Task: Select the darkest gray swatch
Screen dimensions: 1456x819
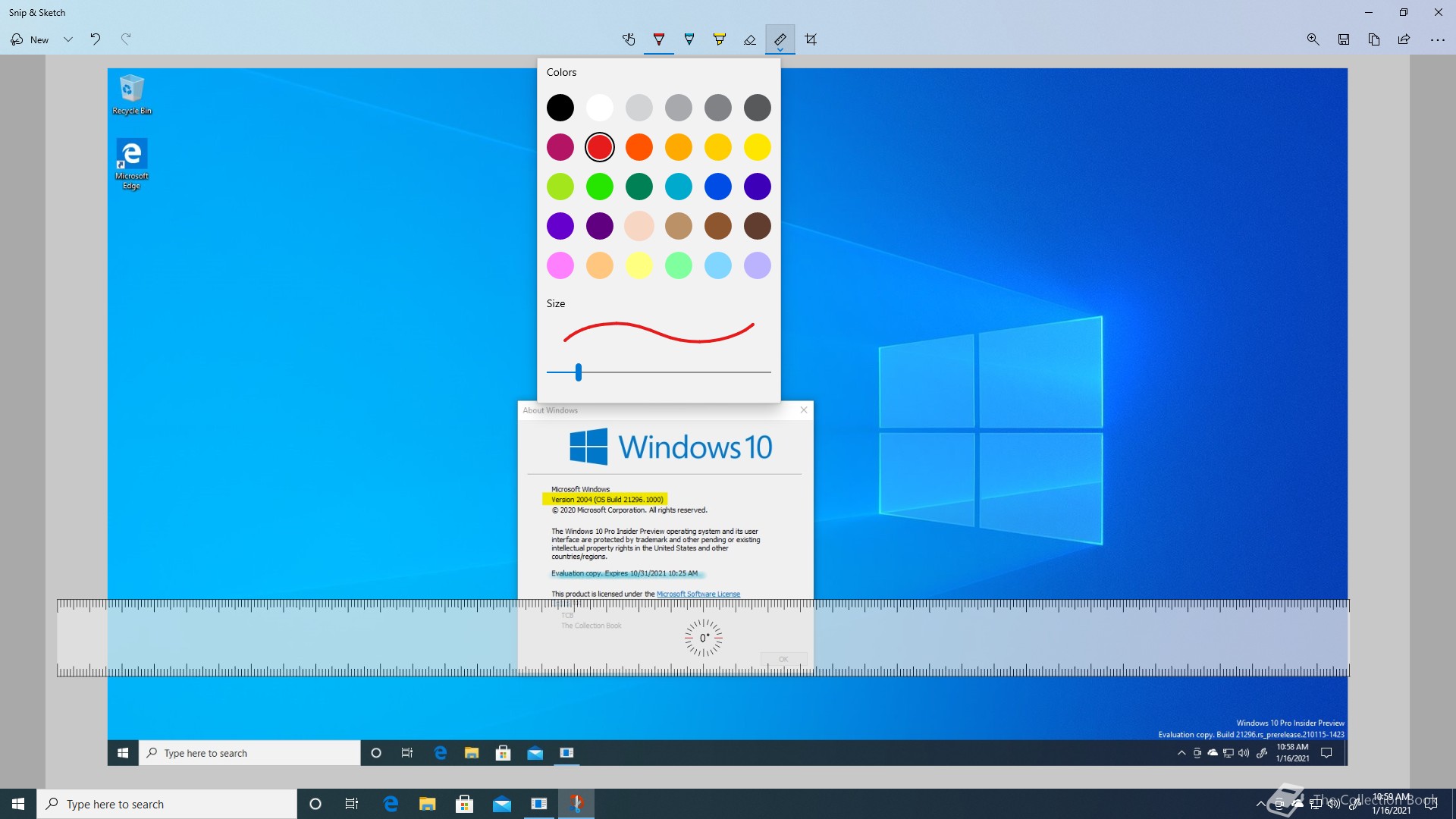Action: point(758,108)
